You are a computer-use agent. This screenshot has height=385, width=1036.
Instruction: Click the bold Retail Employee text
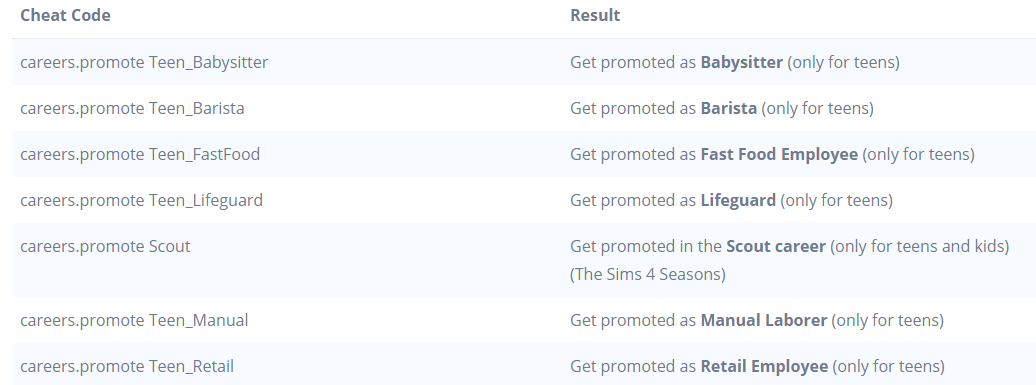click(764, 367)
